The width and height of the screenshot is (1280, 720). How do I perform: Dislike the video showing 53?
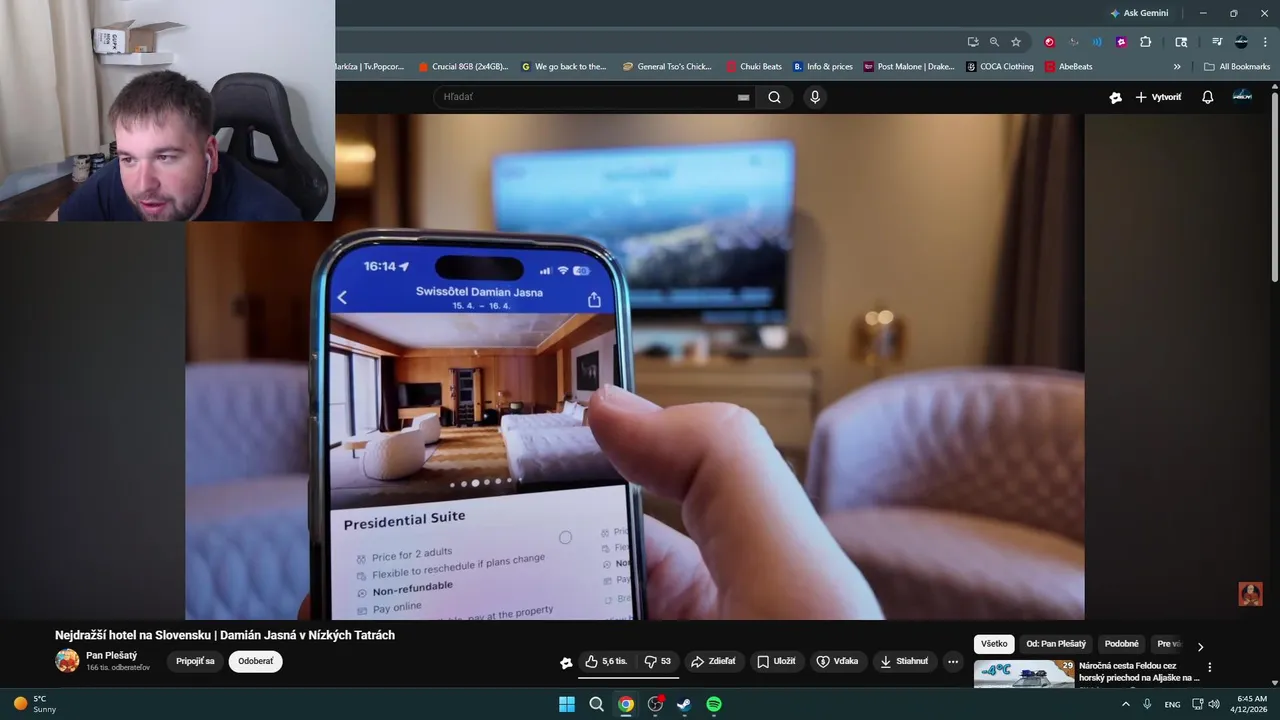pyautogui.click(x=657, y=661)
